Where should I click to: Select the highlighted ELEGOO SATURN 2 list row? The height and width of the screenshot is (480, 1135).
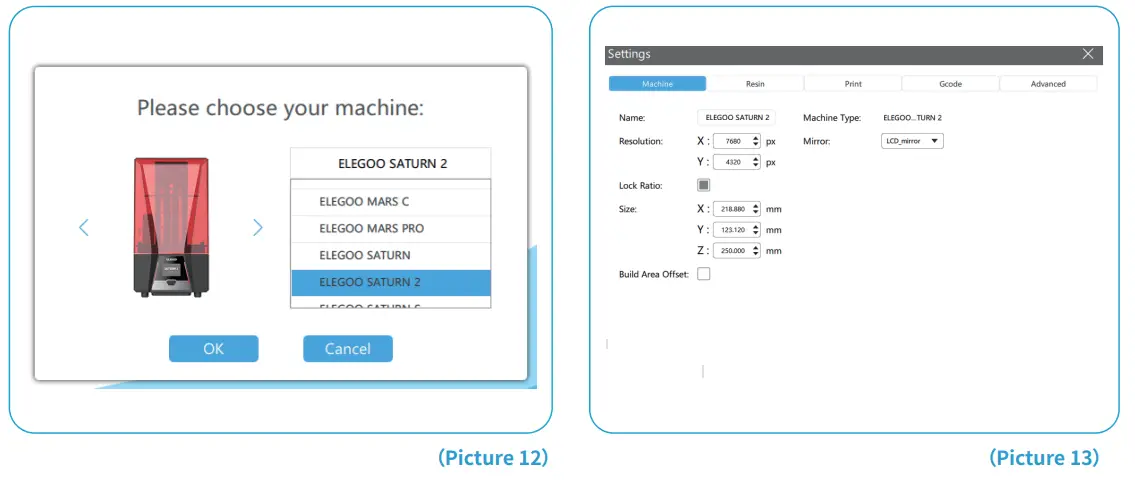(x=391, y=282)
